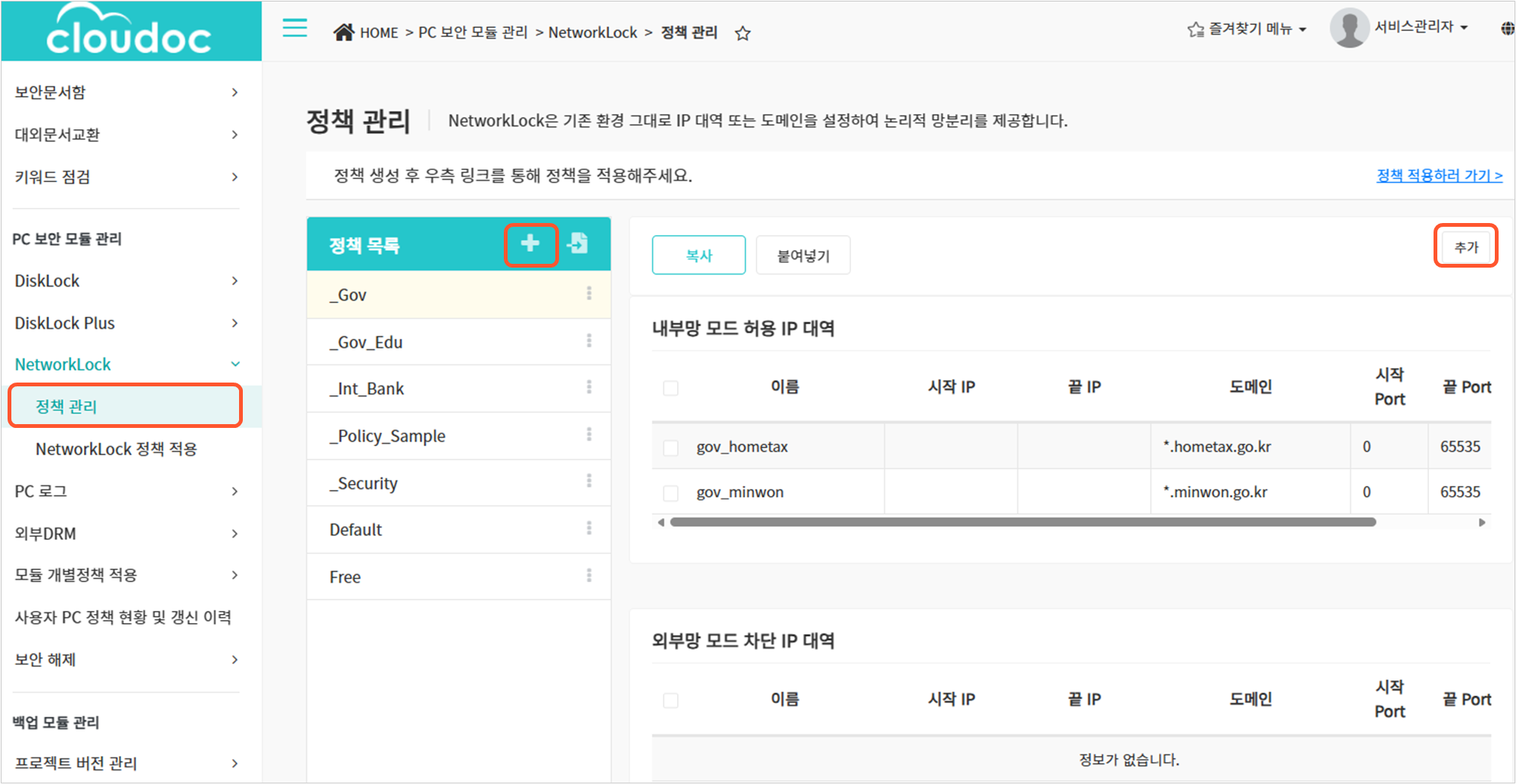Click the import policy icon
This screenshot has width=1516, height=784.
[577, 243]
